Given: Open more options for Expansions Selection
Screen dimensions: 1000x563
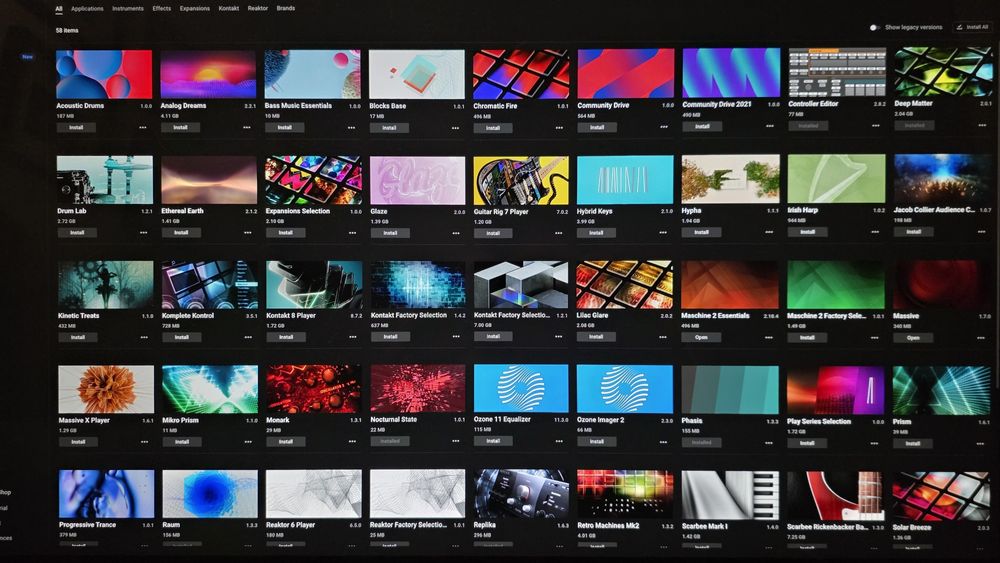Looking at the screenshot, I should coord(352,233).
